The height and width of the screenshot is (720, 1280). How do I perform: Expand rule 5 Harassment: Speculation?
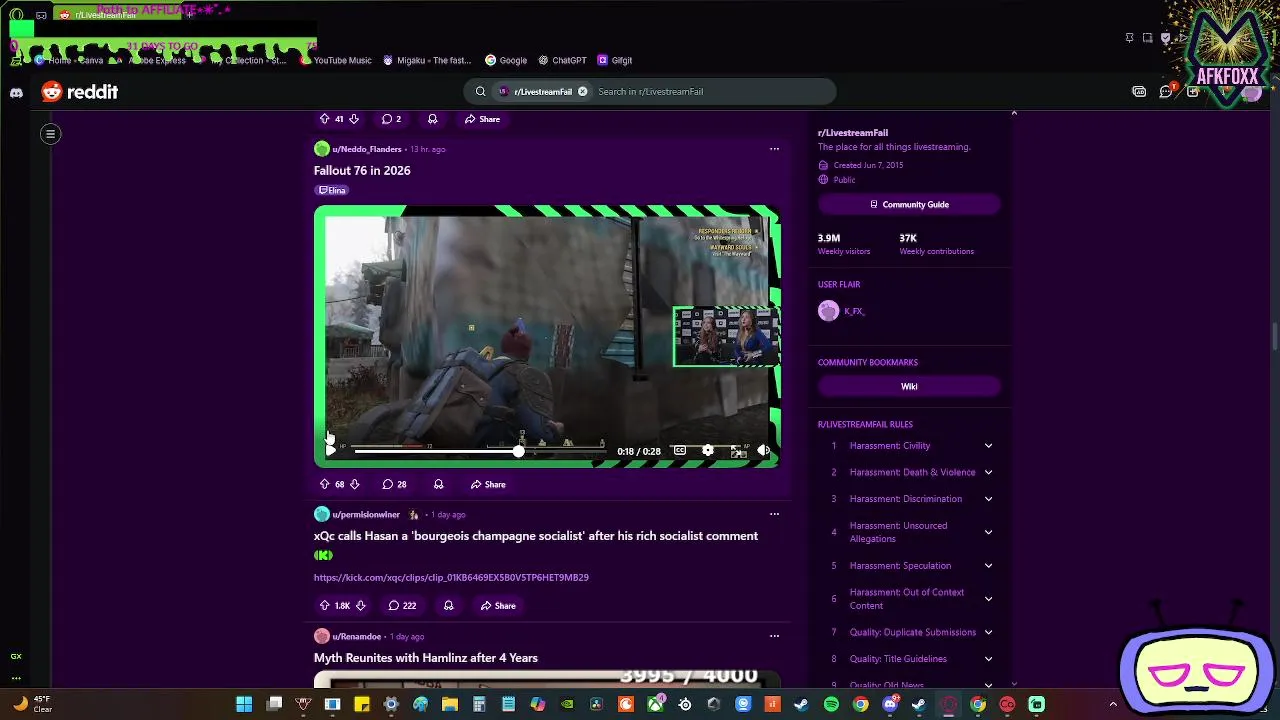coord(988,565)
